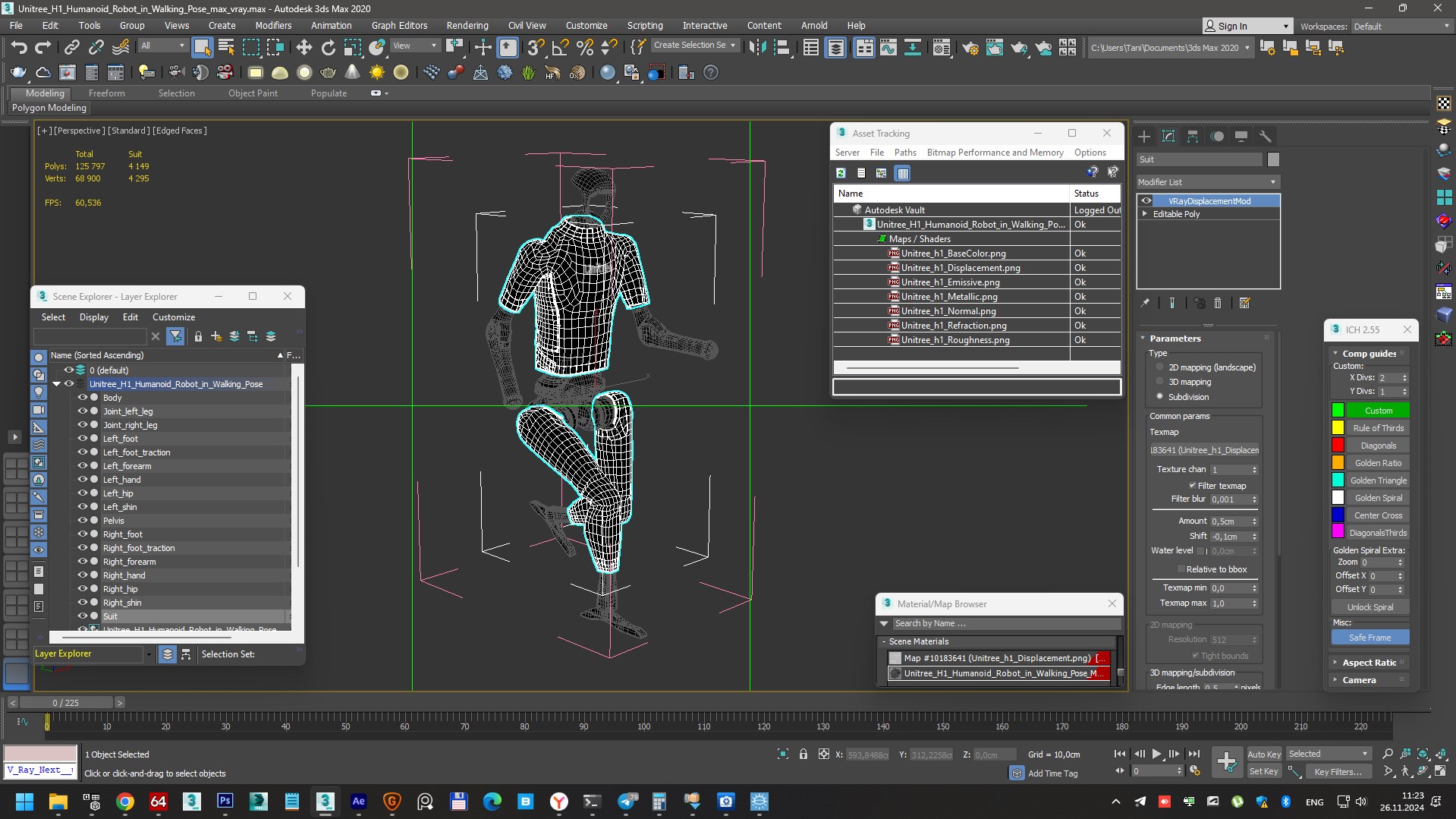Refresh the Asset Tracking list
1456x819 pixels.
(841, 173)
